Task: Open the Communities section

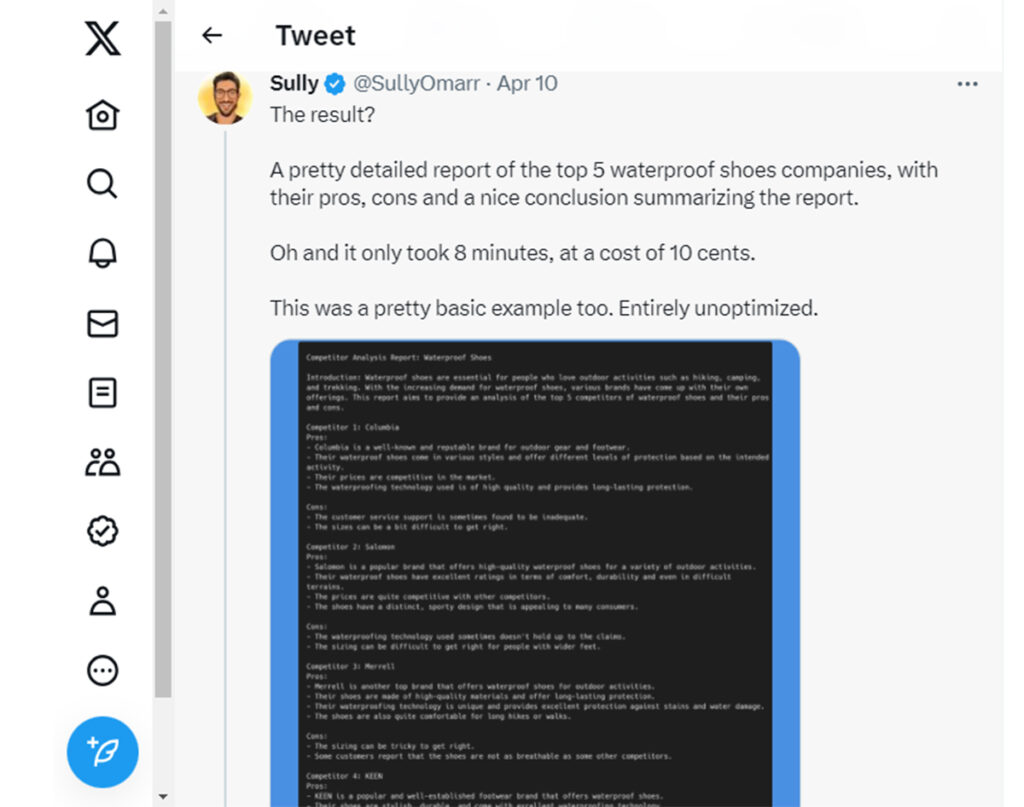Action: [101, 461]
